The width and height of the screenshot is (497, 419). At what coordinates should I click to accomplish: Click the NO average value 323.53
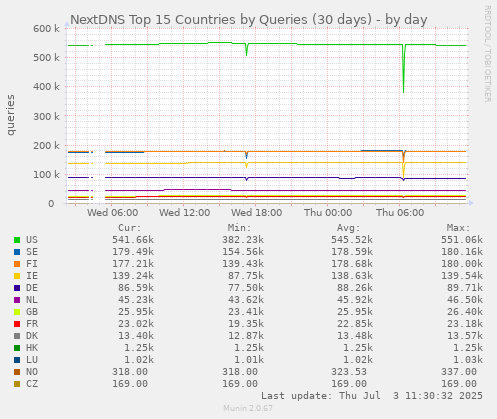349,372
